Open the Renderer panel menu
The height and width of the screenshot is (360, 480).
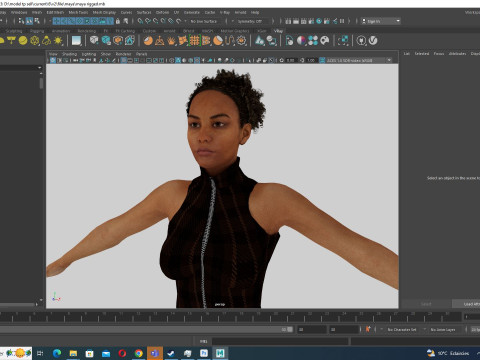(123, 54)
